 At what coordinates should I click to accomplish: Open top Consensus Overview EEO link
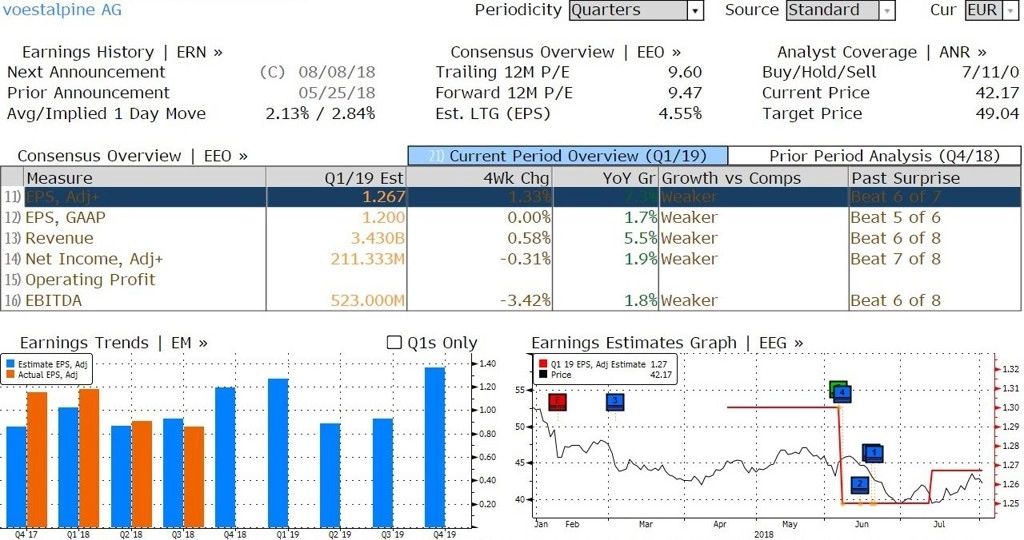(566, 52)
